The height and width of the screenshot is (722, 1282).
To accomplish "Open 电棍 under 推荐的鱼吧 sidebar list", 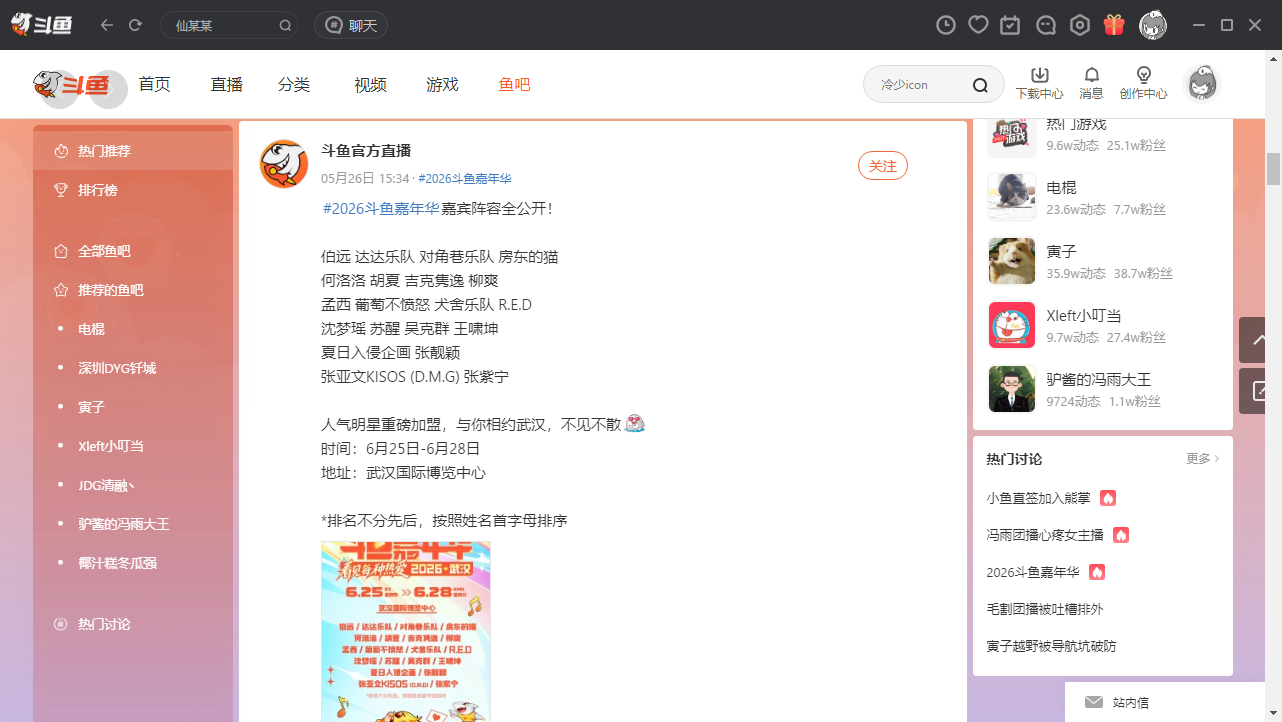I will 133,329.
